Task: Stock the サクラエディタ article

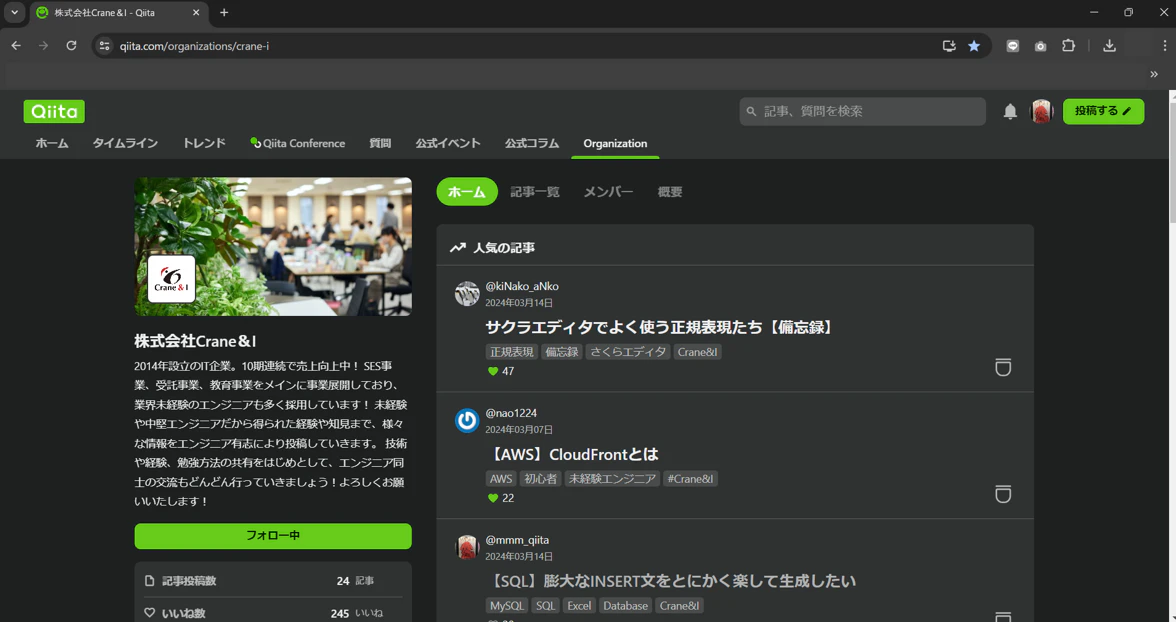Action: 1003,367
